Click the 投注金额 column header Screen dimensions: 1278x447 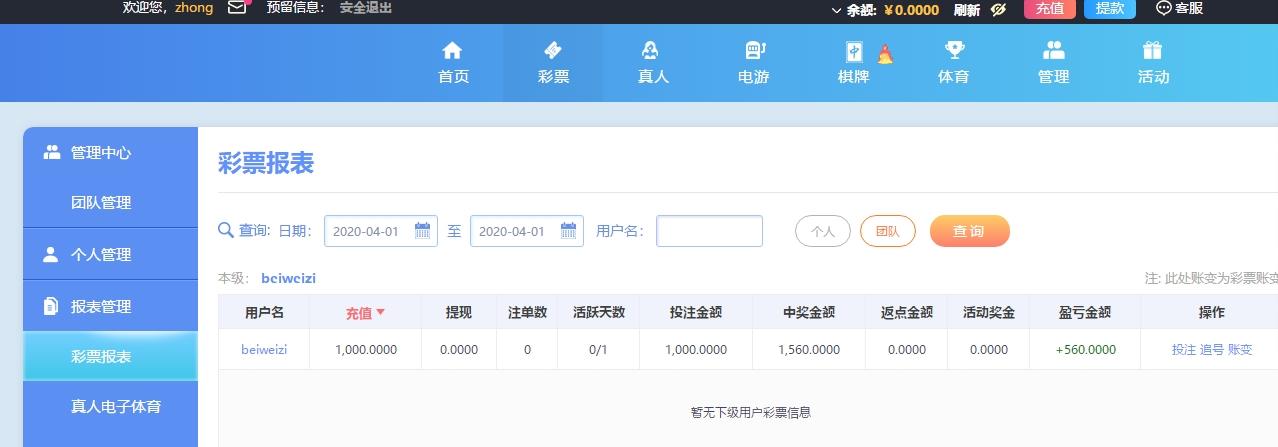click(x=696, y=312)
